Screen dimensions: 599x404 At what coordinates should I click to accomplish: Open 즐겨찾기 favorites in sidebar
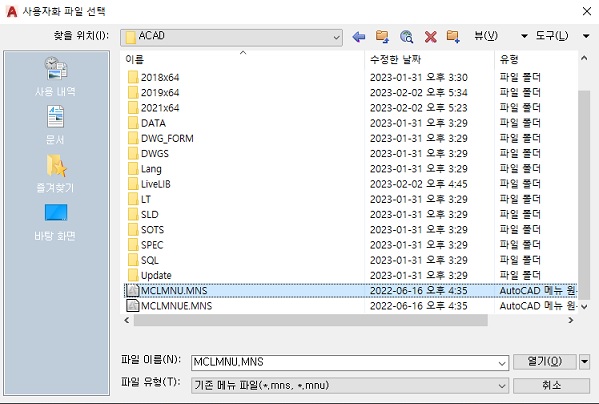click(55, 174)
